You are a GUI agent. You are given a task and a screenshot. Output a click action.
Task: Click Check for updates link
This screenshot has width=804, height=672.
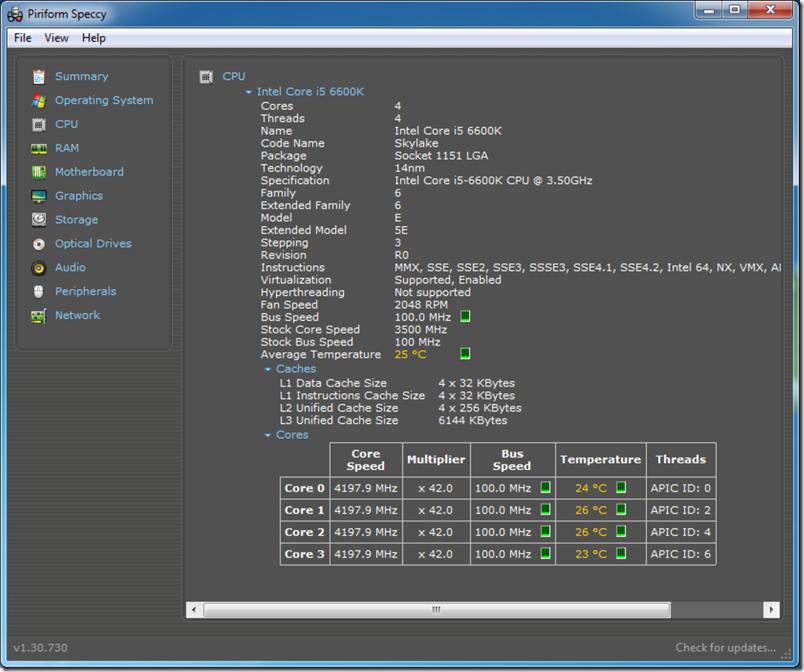[725, 648]
